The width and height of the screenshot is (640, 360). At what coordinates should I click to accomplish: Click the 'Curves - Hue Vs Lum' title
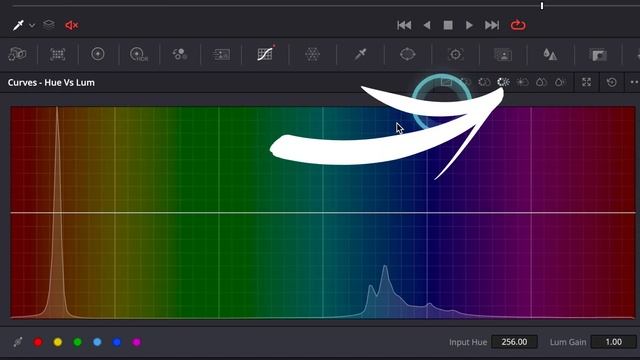(51, 82)
